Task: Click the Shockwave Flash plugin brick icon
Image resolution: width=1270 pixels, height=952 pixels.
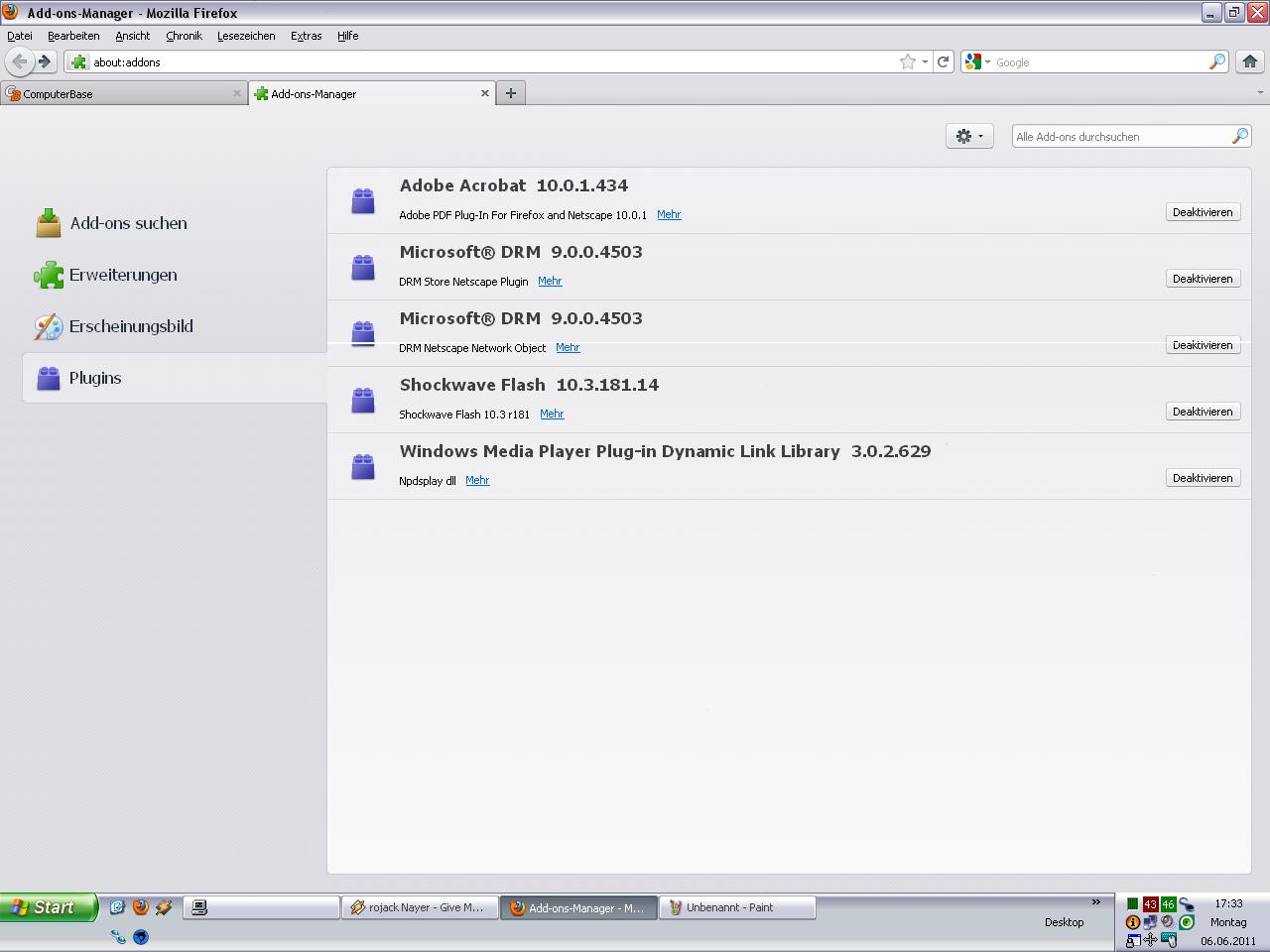Action: [363, 400]
